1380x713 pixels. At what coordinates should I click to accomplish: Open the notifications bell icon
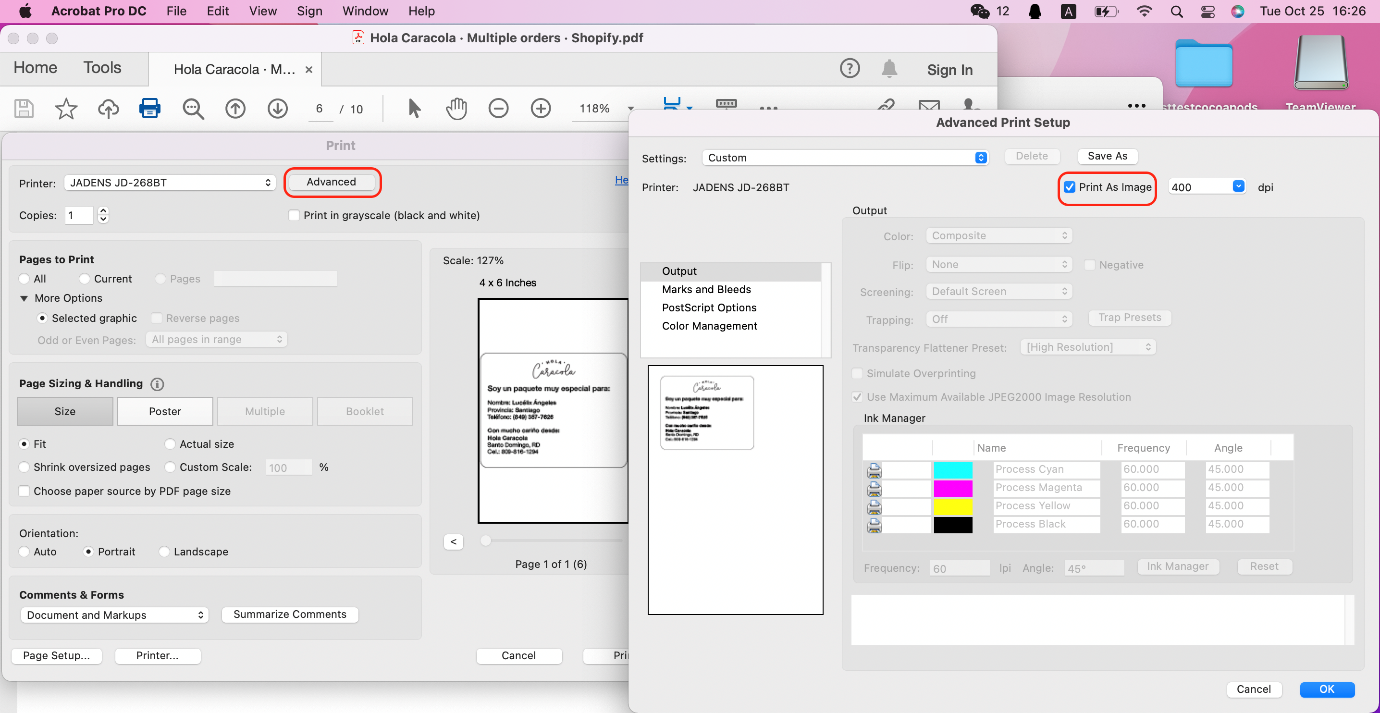click(x=889, y=68)
